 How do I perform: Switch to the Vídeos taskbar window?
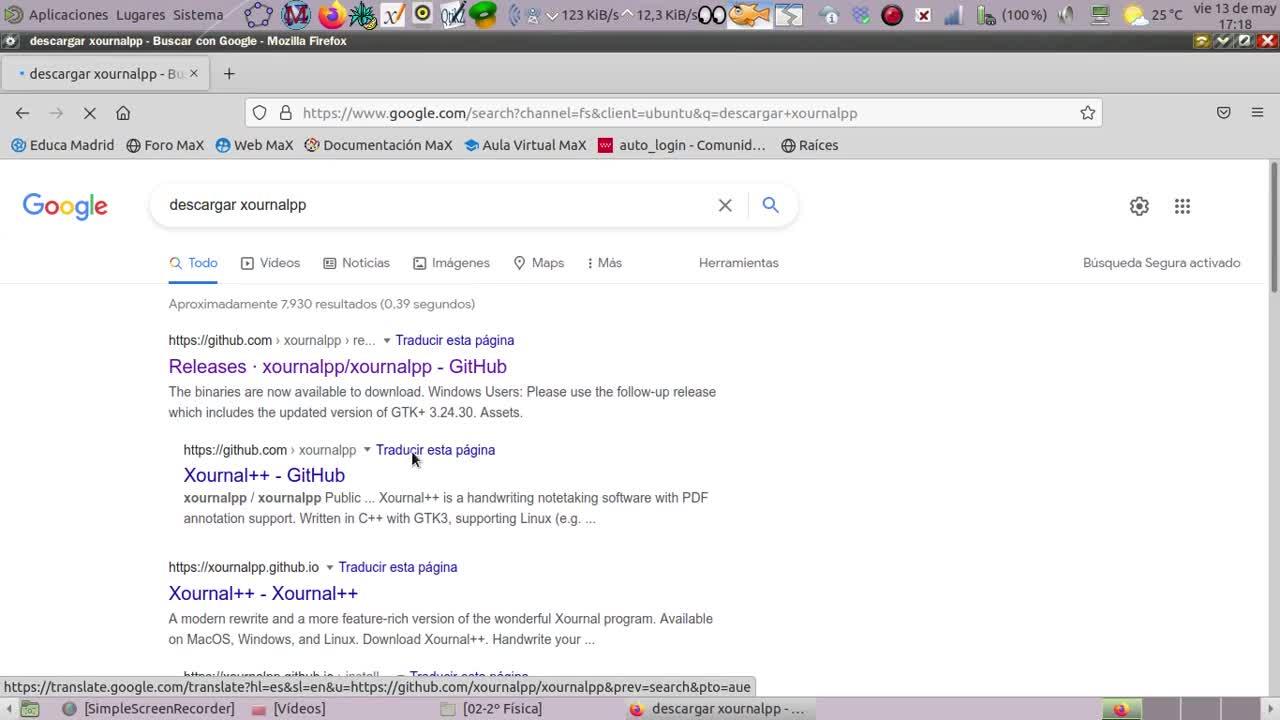[x=289, y=709]
